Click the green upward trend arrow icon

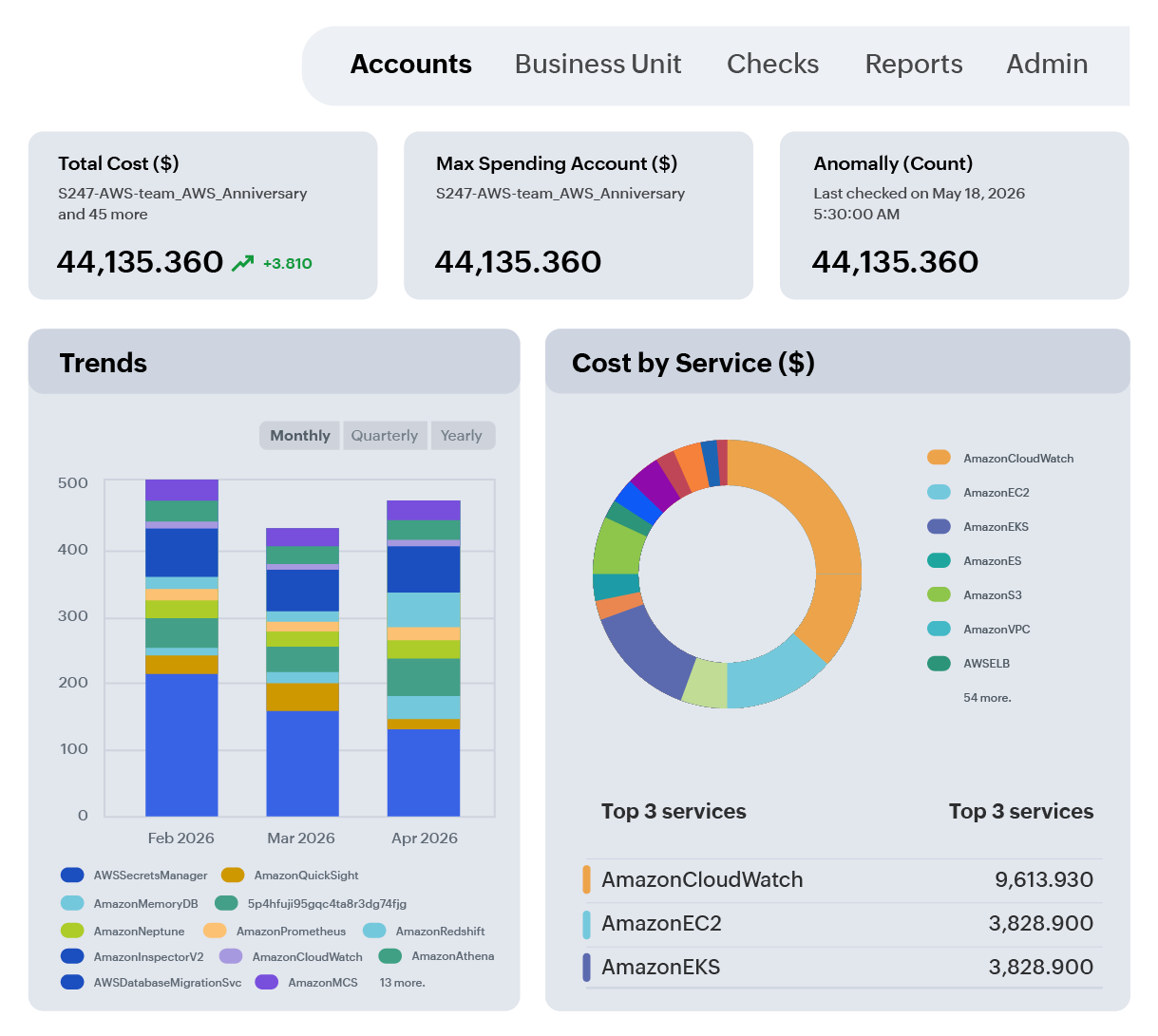(x=243, y=263)
